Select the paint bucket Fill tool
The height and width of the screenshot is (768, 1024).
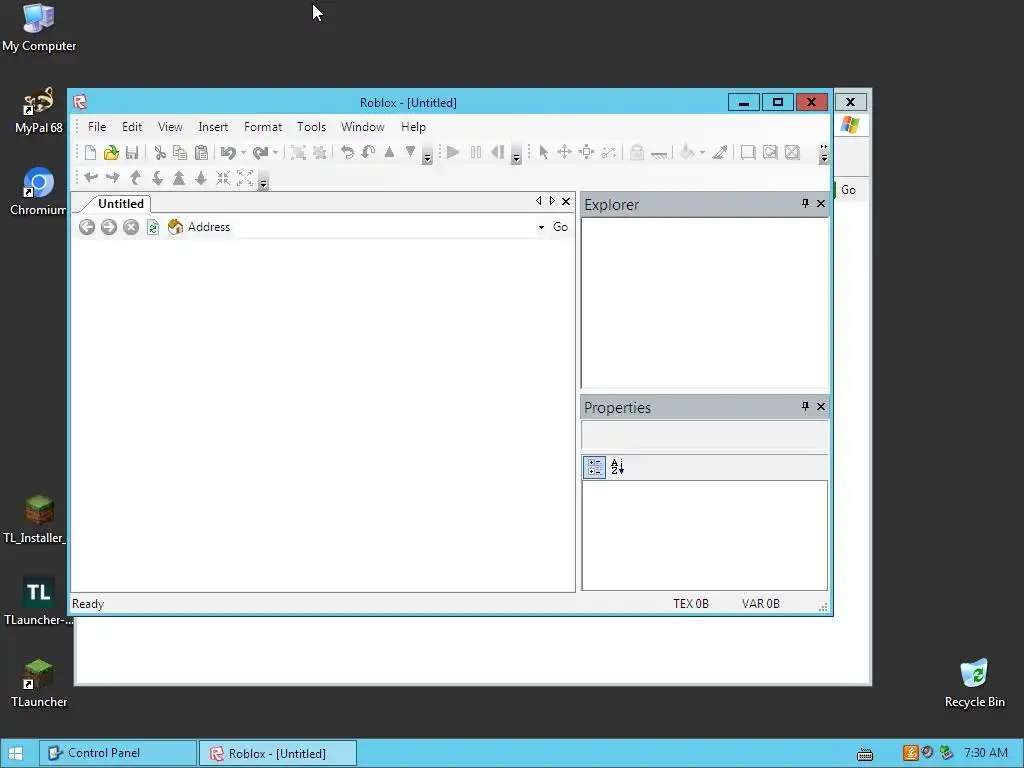click(687, 153)
